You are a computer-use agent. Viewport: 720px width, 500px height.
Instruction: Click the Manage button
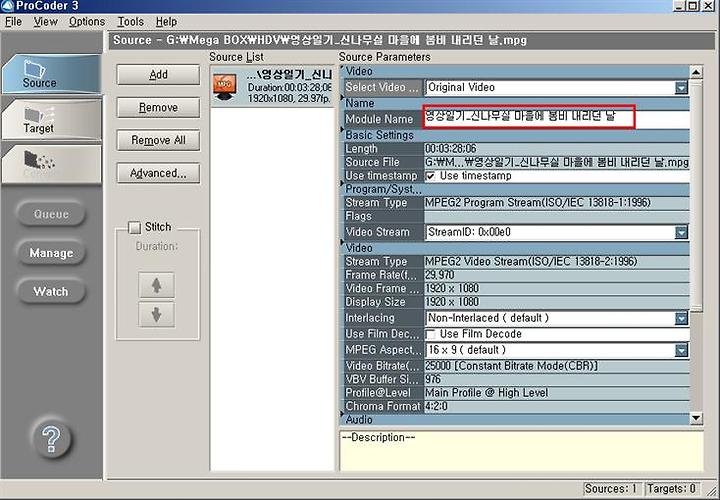[51, 253]
